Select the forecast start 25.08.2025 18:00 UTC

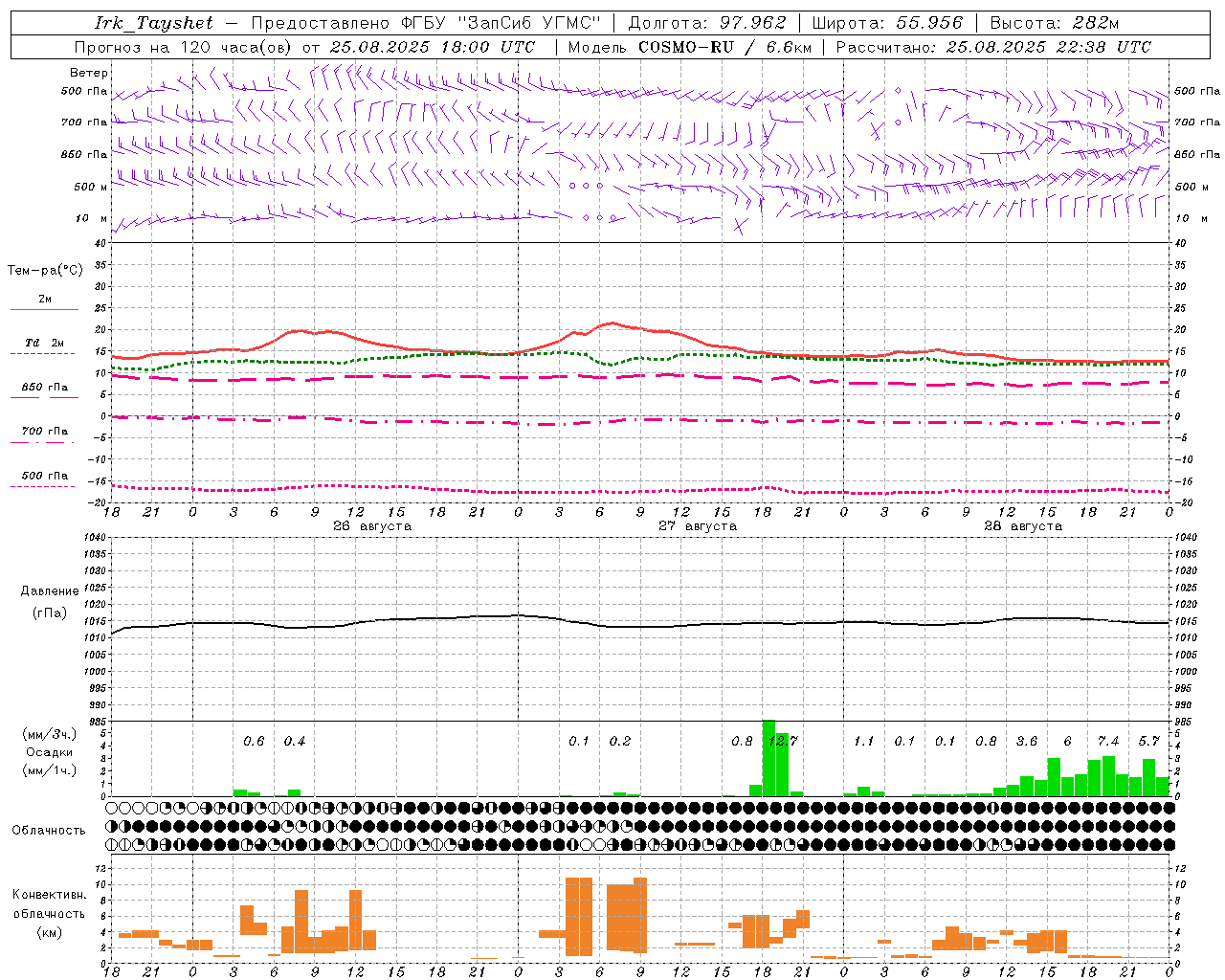coord(432,47)
